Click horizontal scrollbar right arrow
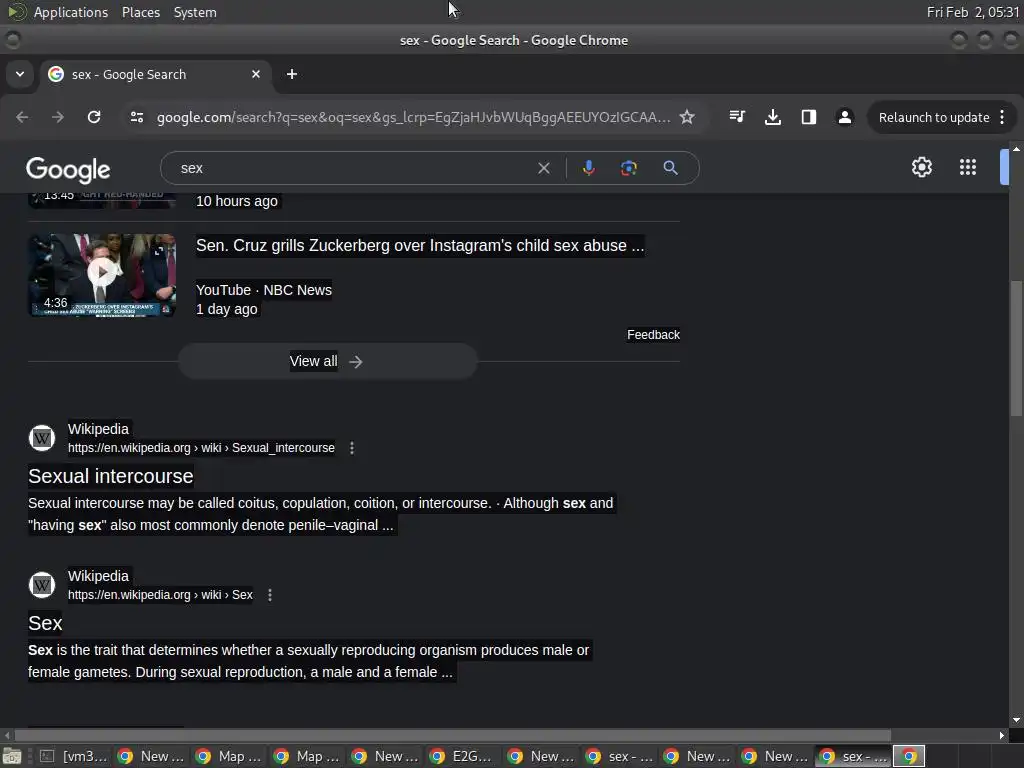1024x768 pixels. pyautogui.click(x=1002, y=735)
